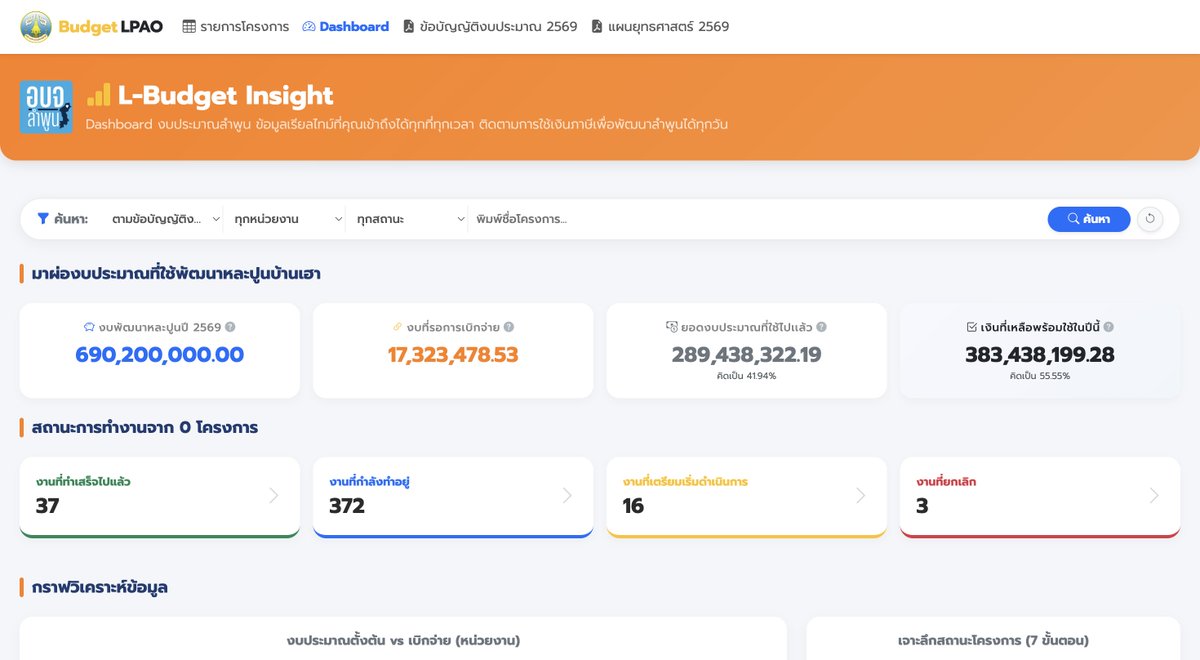The height and width of the screenshot is (660, 1200).
Task: Click the กราฟวิเคราะห์ข้อมูล section heading
Action: [x=99, y=587]
